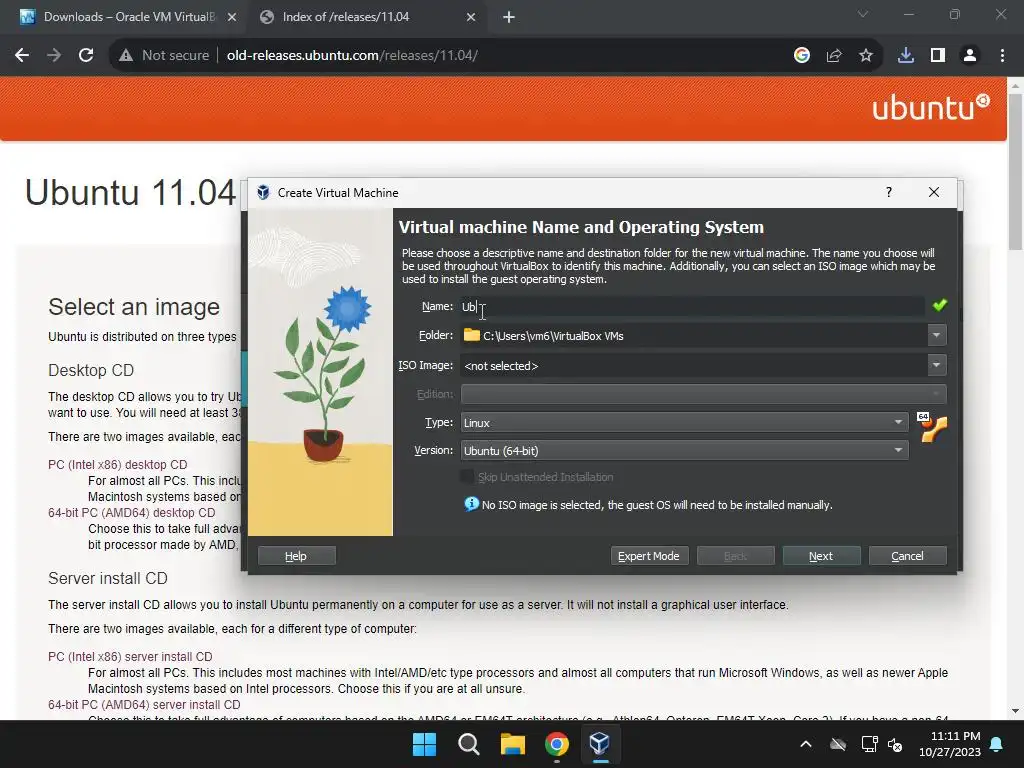This screenshot has height=768, width=1024.
Task: Close the Downloads Oracle VM VirtualBox tab
Action: click(x=232, y=17)
